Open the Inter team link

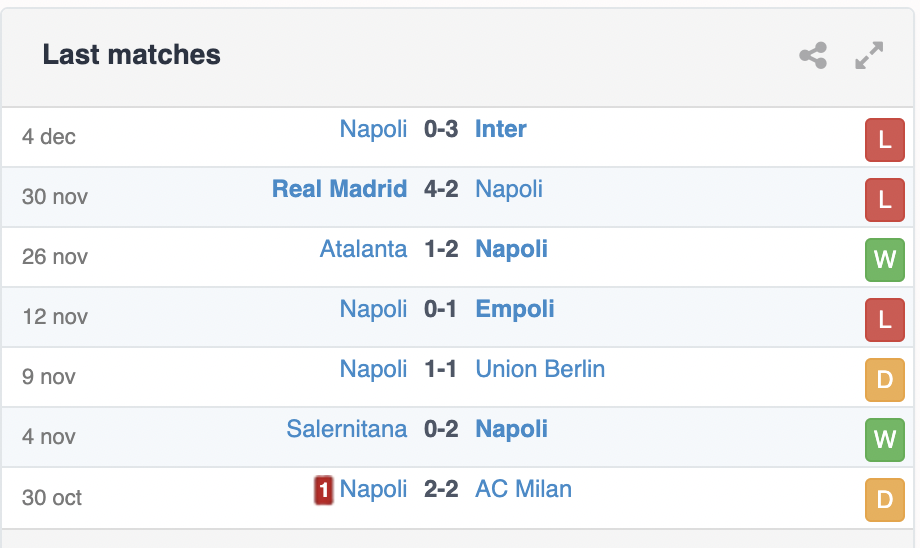coord(500,129)
